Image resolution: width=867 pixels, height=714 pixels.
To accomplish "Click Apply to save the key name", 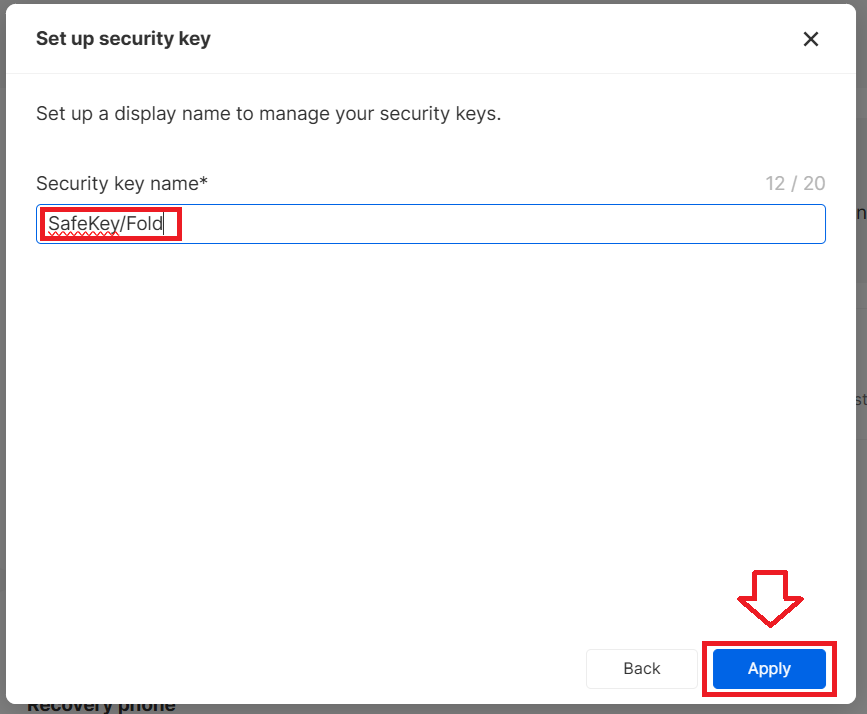I will coord(769,669).
